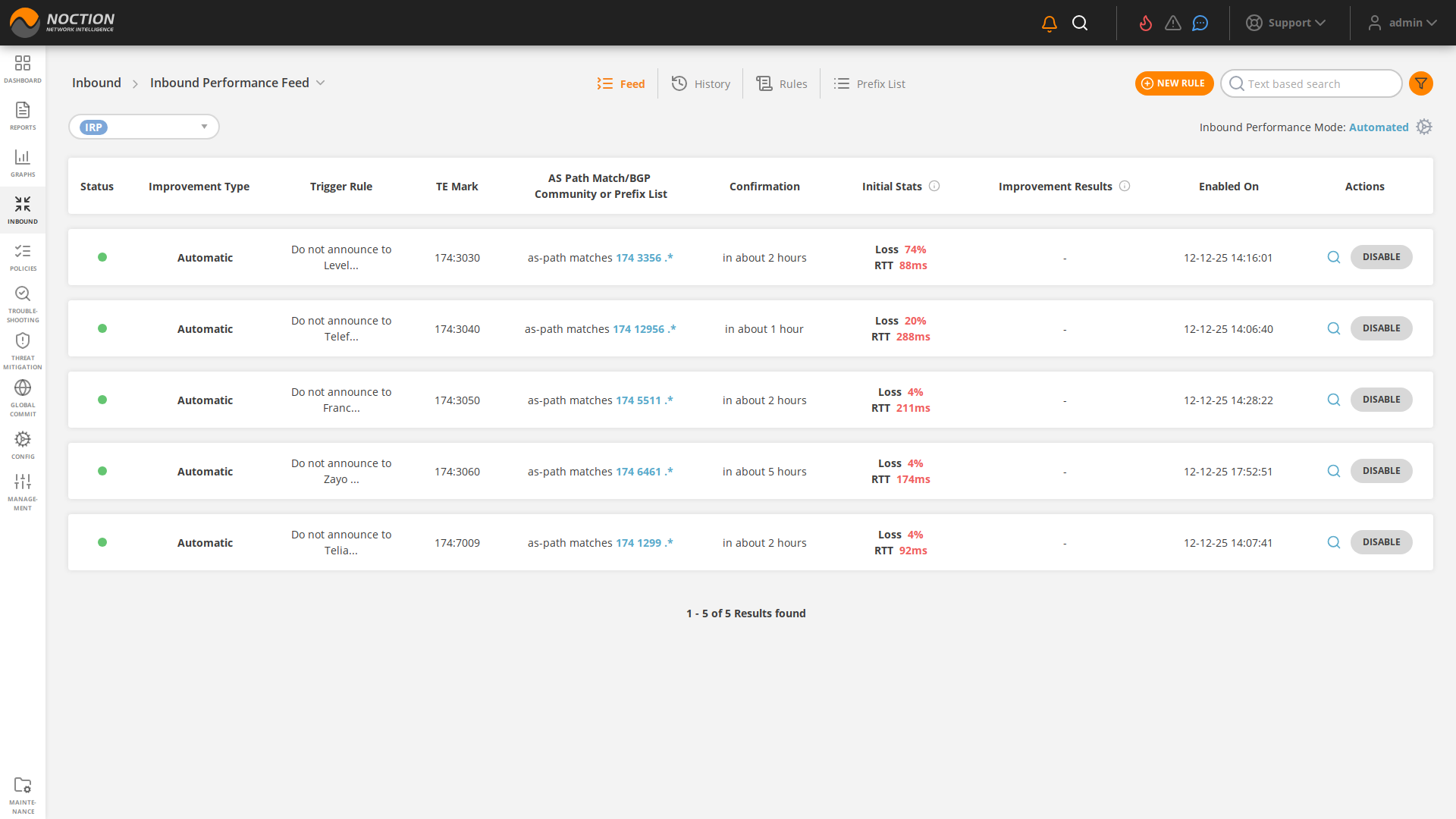
Task: Open the live chat bubble icon
Action: (1200, 23)
